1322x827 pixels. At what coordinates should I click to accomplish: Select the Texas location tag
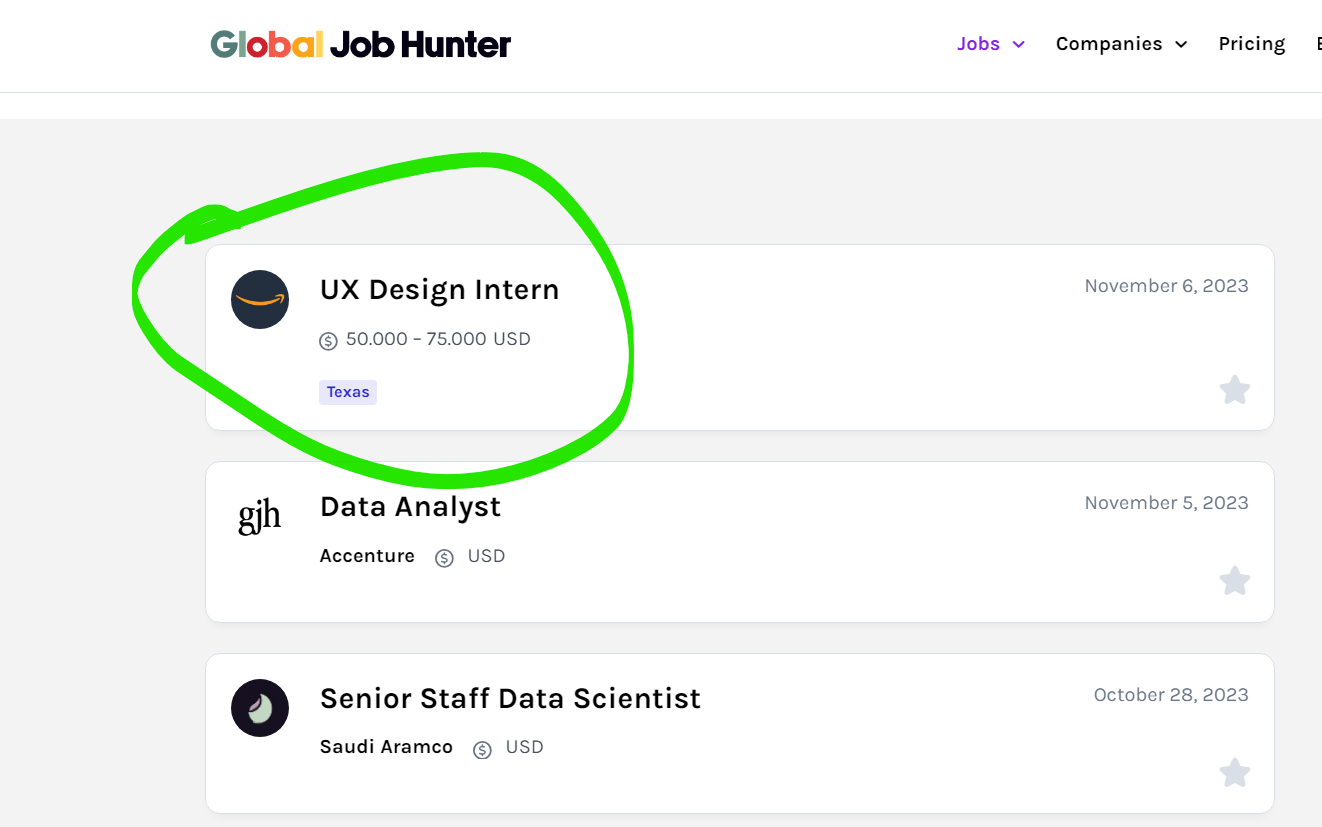(x=348, y=392)
